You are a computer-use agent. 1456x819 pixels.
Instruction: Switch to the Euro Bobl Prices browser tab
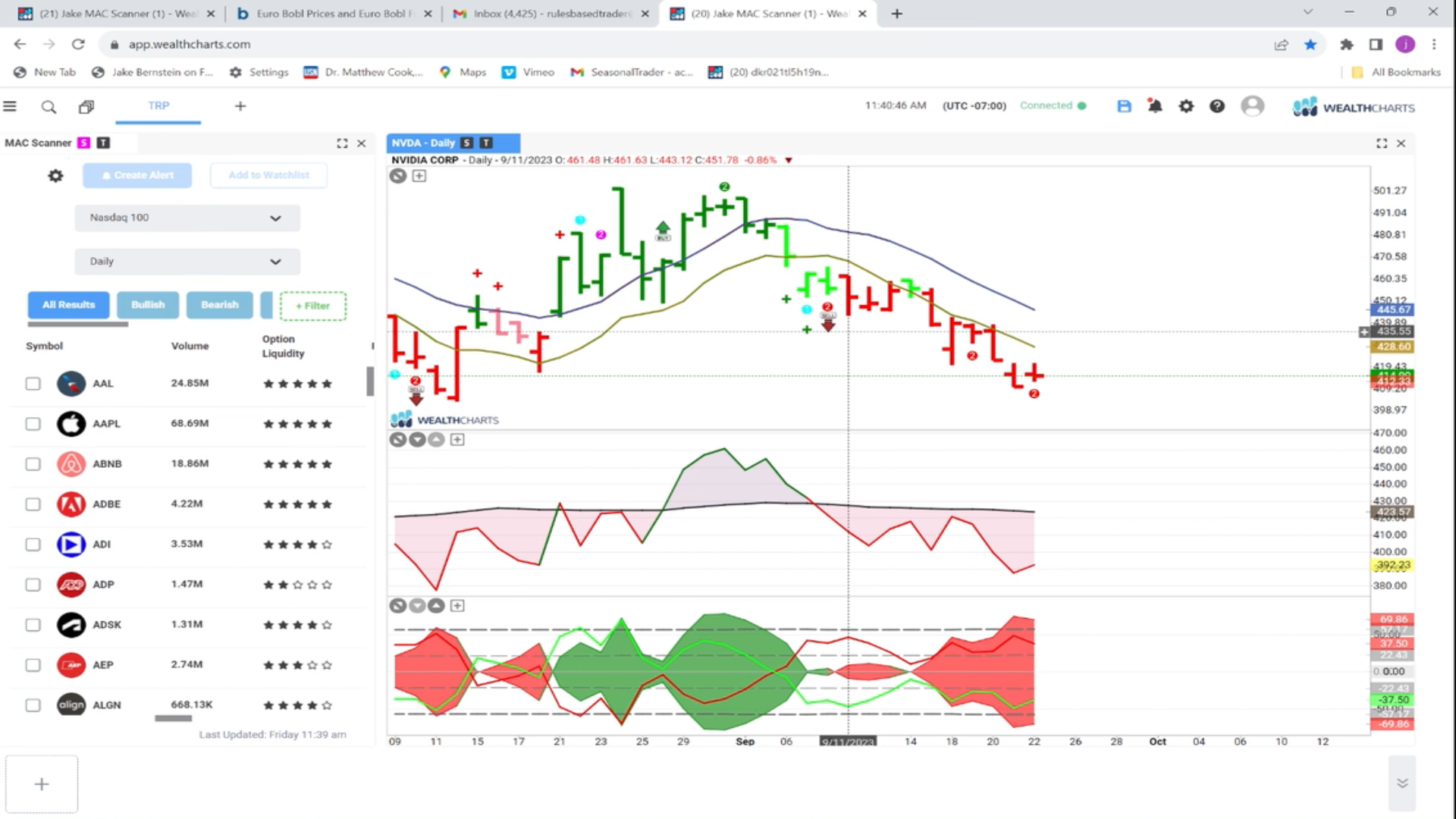pos(334,14)
